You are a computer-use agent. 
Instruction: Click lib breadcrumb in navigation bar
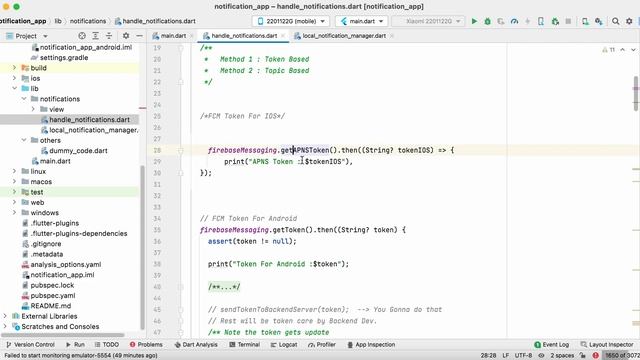coord(58,21)
